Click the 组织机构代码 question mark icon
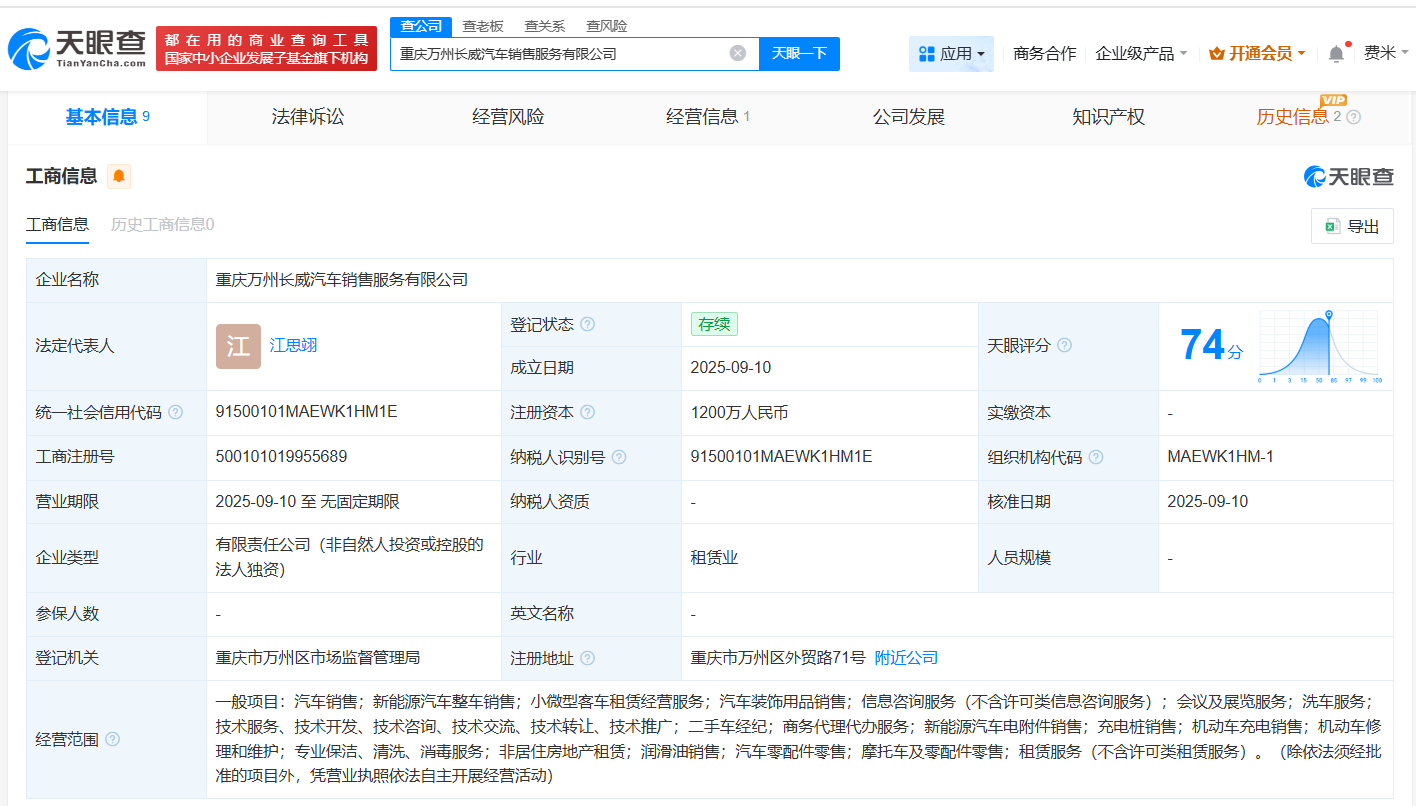Image resolution: width=1416 pixels, height=806 pixels. pyautogui.click(x=1097, y=457)
